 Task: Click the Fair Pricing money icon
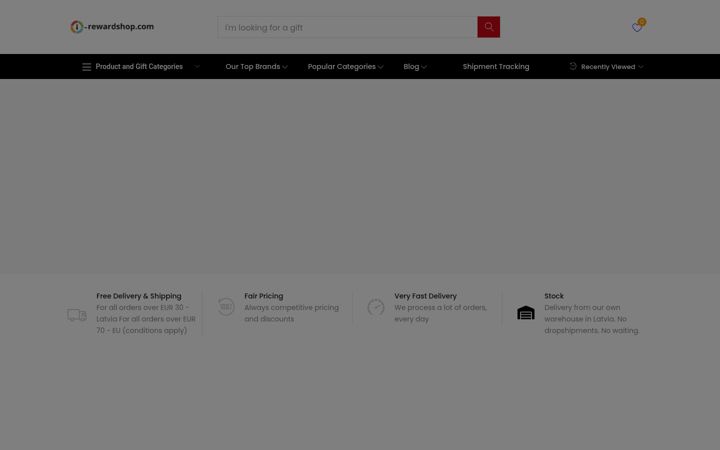tap(226, 307)
